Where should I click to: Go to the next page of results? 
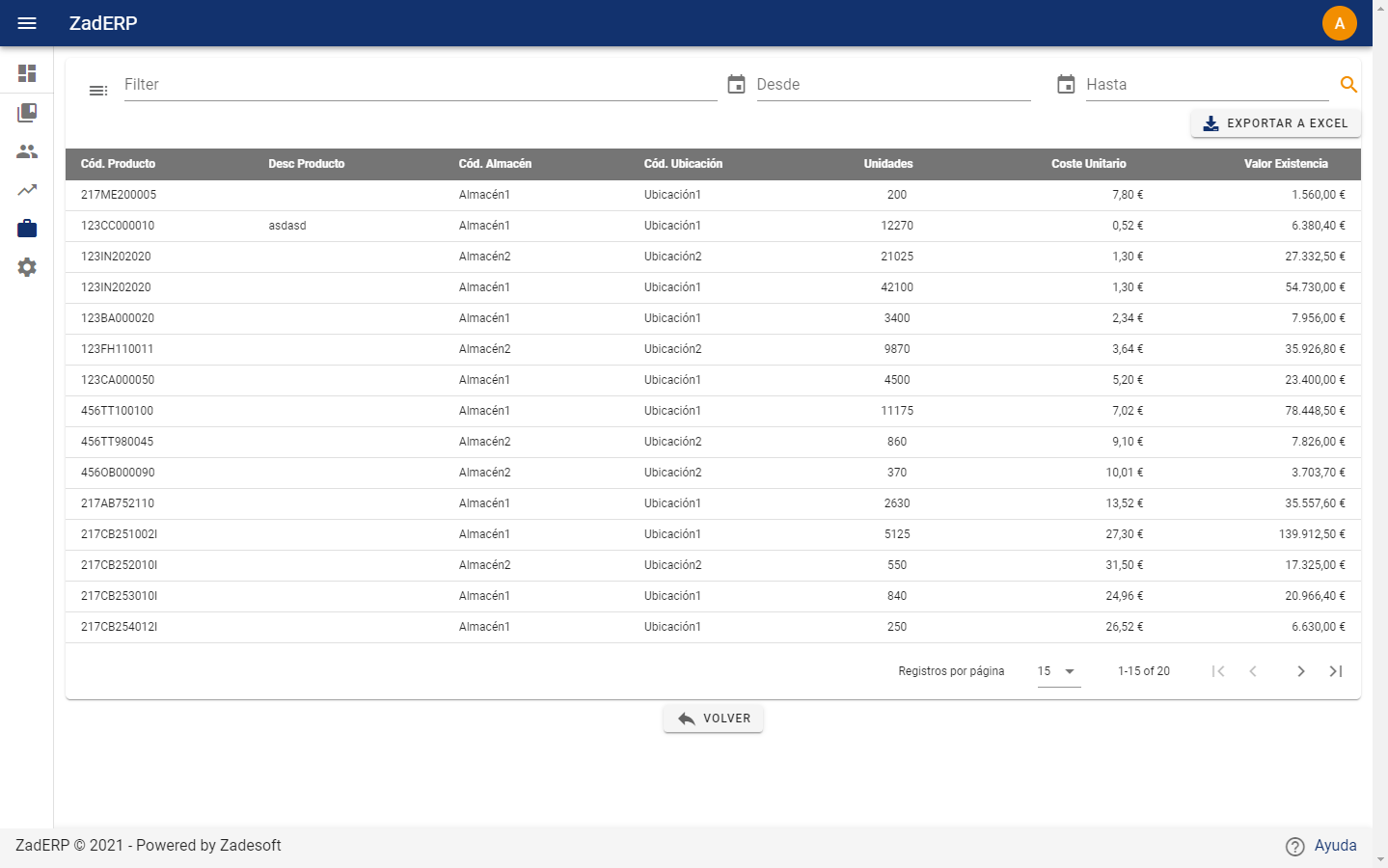[1301, 671]
